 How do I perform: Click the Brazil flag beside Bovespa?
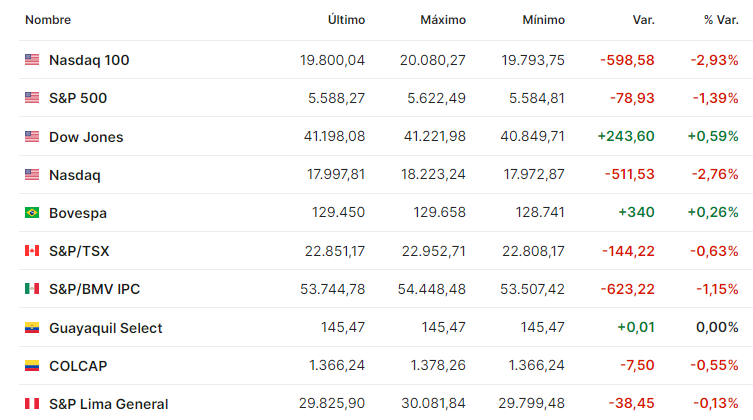(32, 212)
